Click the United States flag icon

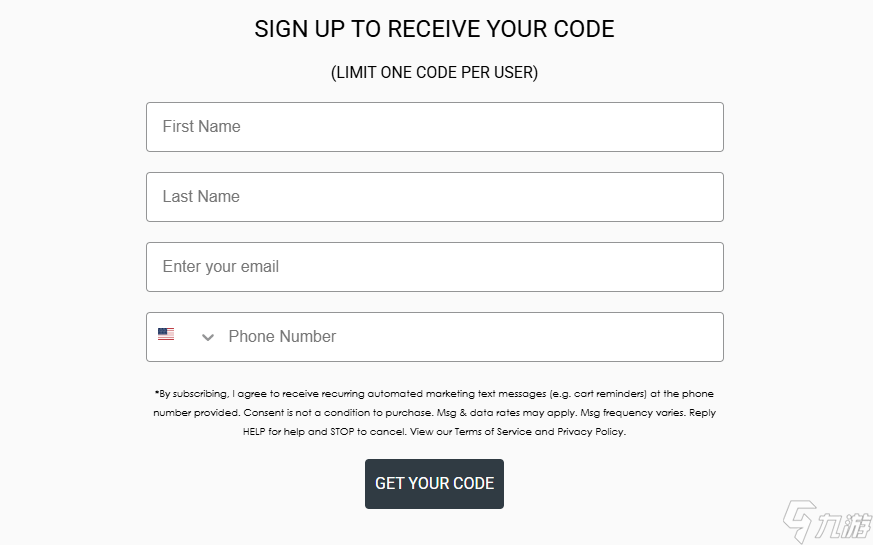(166, 335)
